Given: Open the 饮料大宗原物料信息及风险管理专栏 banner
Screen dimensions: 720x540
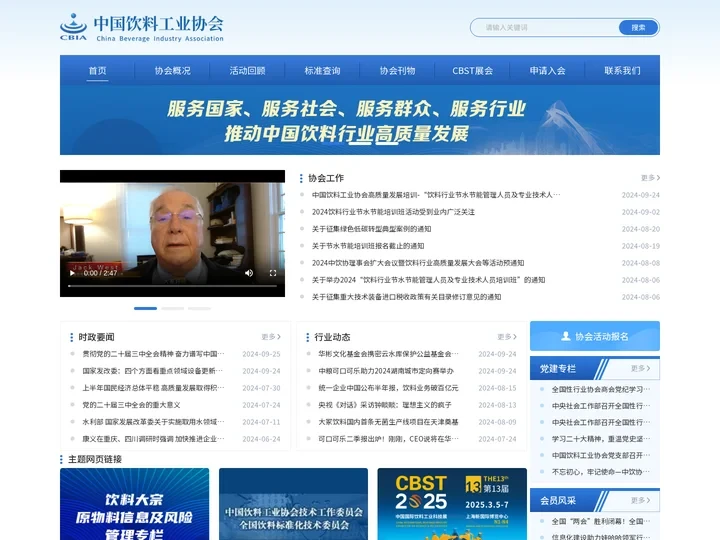Looking at the screenshot, I should pyautogui.click(x=135, y=504).
